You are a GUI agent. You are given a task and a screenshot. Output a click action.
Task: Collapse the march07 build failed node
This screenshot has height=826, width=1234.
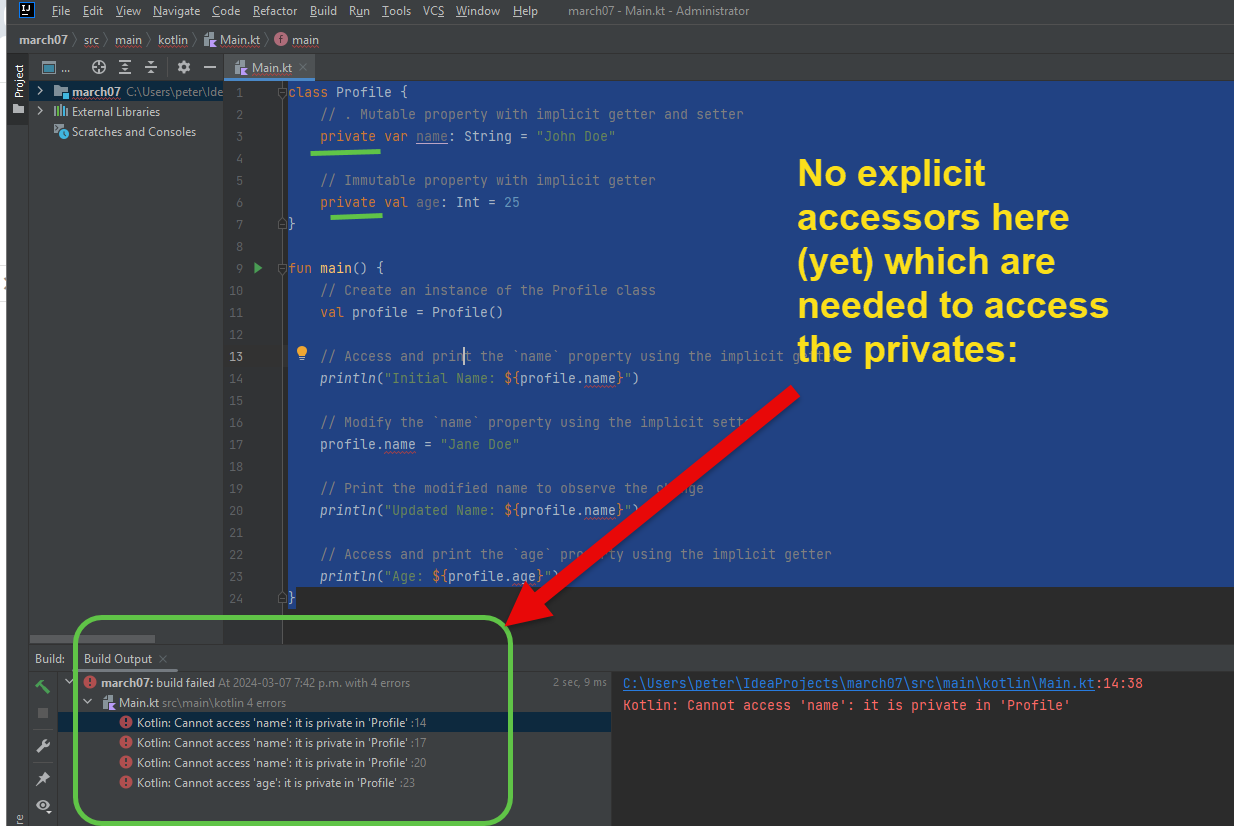(x=69, y=682)
